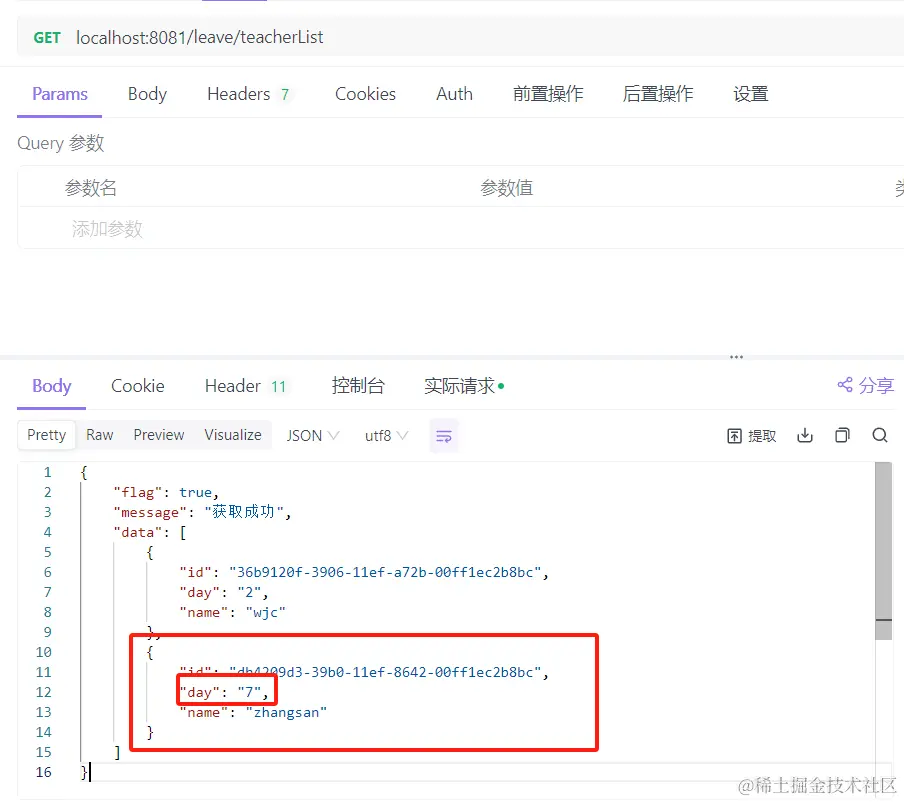Open the Auth tab

coord(454,94)
